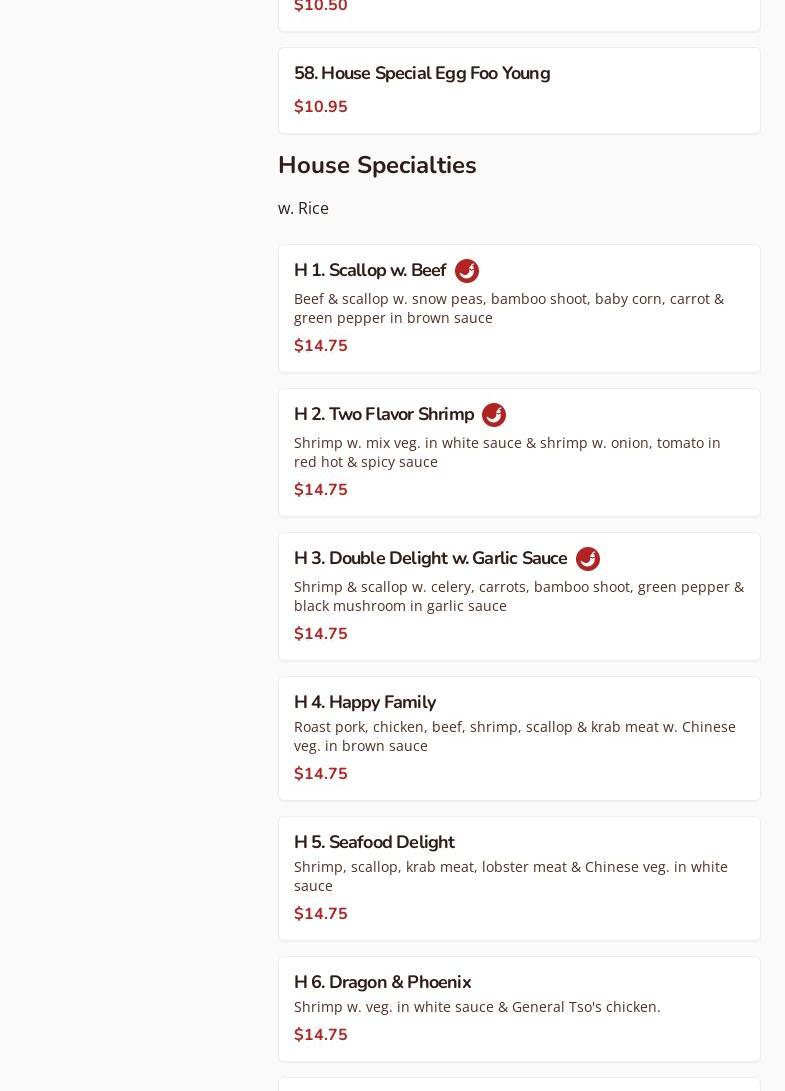Select the H 1. Scallop w. Beef title

370,271
